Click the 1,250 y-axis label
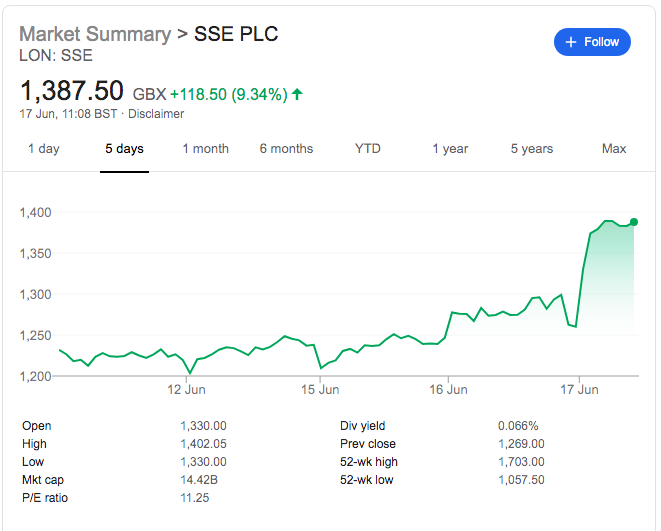The height and width of the screenshot is (531, 661). tap(35, 335)
